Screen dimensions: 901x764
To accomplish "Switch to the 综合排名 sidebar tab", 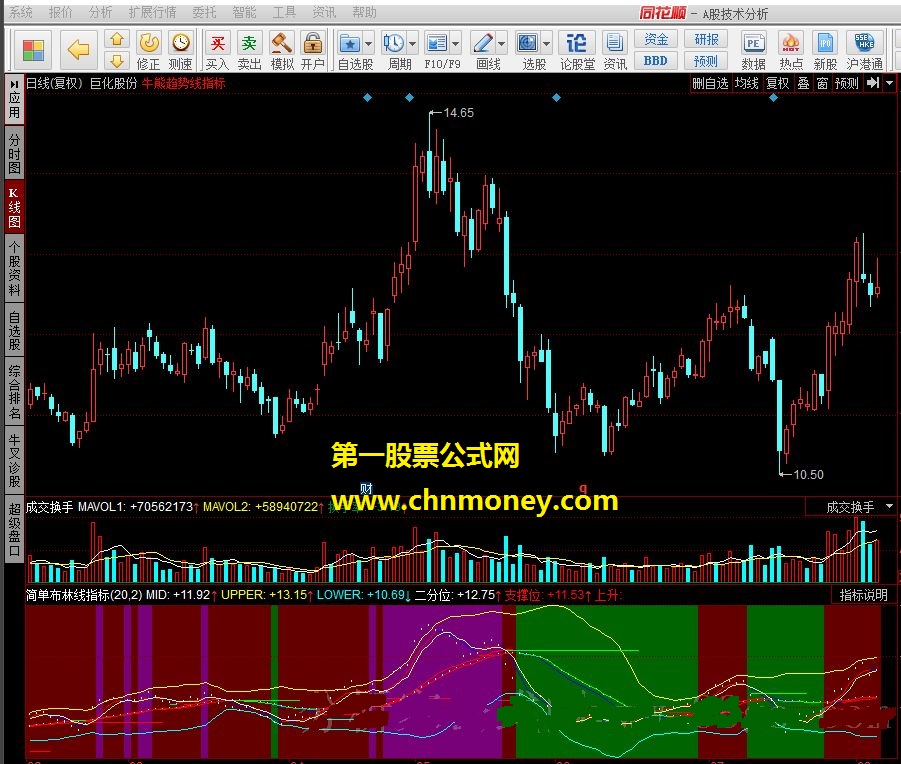I will [14, 392].
